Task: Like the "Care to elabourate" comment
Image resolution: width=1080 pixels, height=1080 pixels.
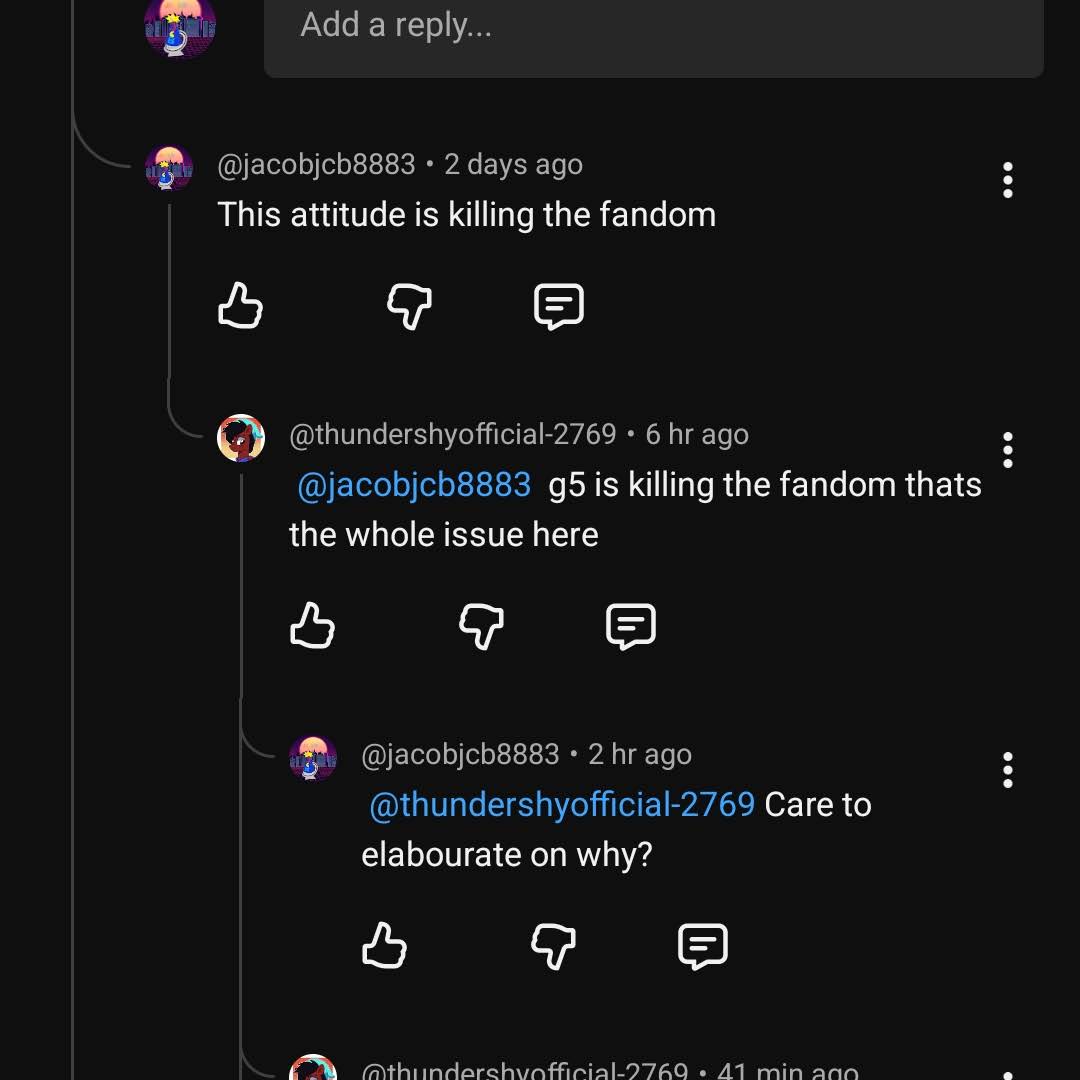Action: click(x=384, y=945)
